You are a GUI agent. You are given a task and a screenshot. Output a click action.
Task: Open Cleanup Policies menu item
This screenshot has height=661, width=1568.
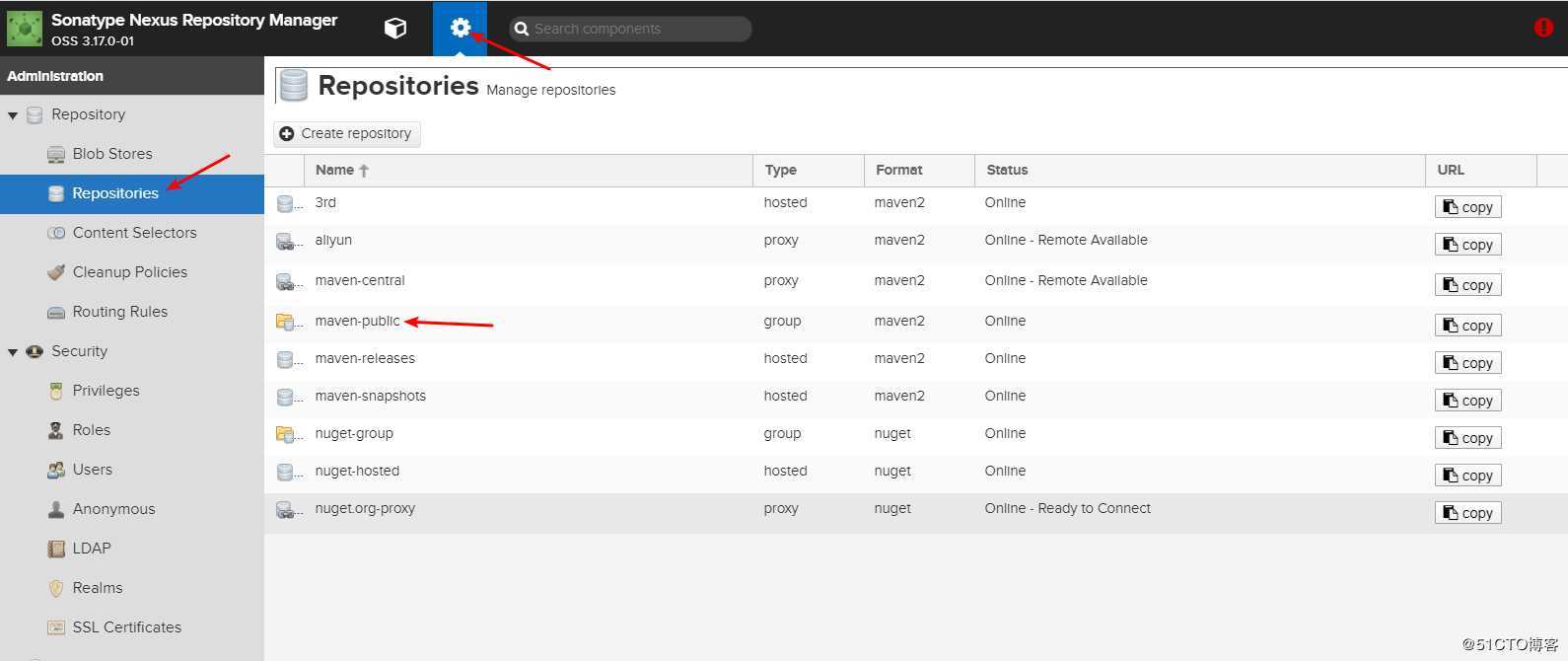(x=130, y=272)
